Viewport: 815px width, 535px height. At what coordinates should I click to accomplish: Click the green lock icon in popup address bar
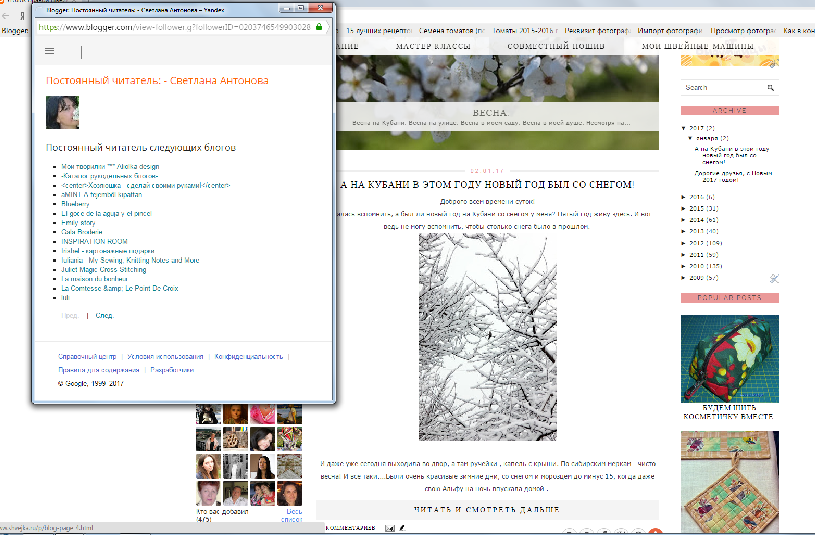(319, 27)
